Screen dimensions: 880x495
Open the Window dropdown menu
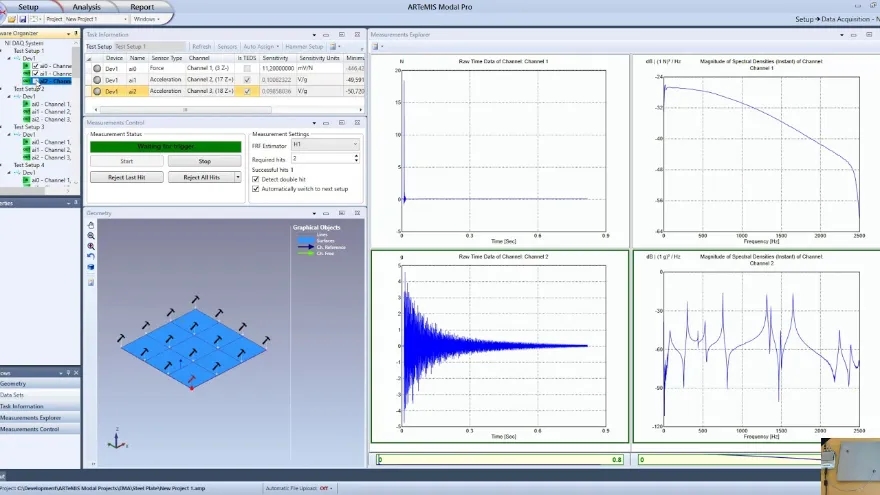click(146, 19)
